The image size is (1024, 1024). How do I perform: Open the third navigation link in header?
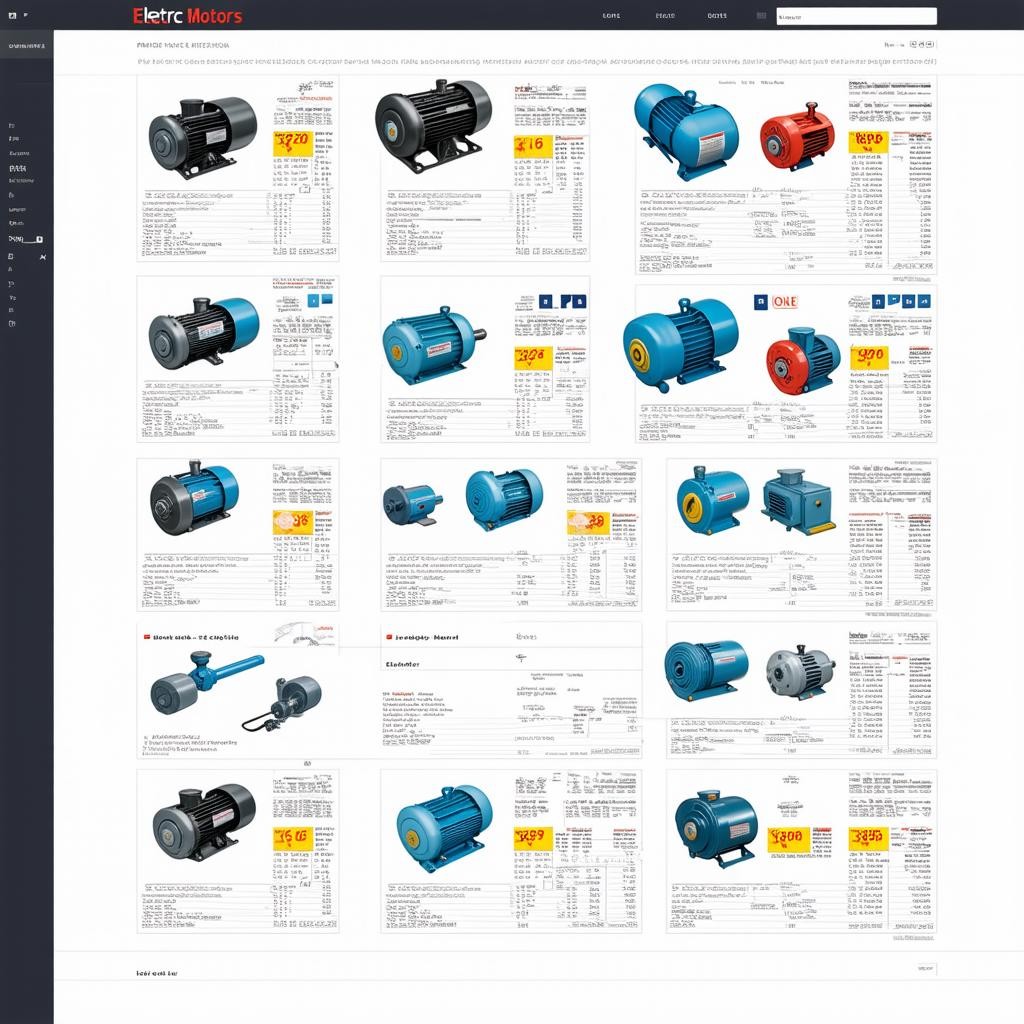click(x=717, y=16)
